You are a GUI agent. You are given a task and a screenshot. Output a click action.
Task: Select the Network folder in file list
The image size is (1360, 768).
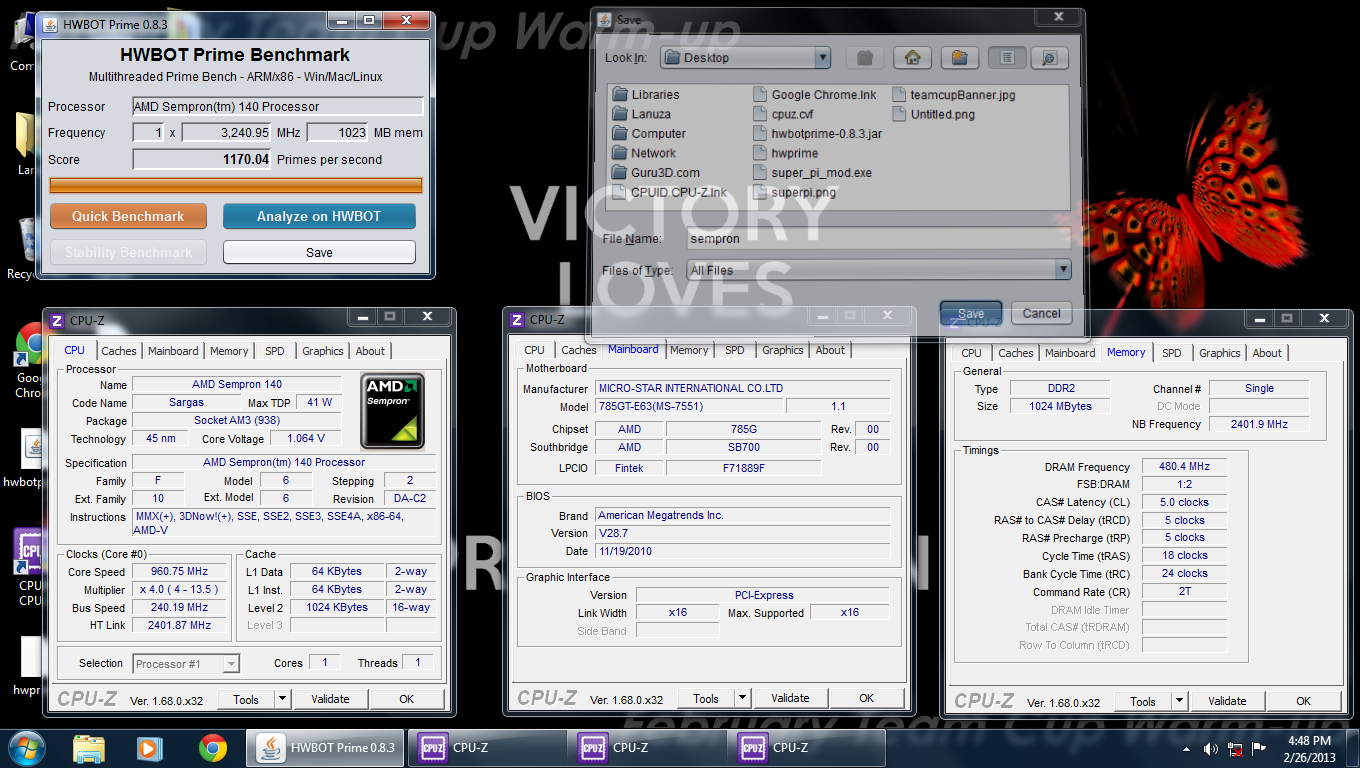[645, 153]
